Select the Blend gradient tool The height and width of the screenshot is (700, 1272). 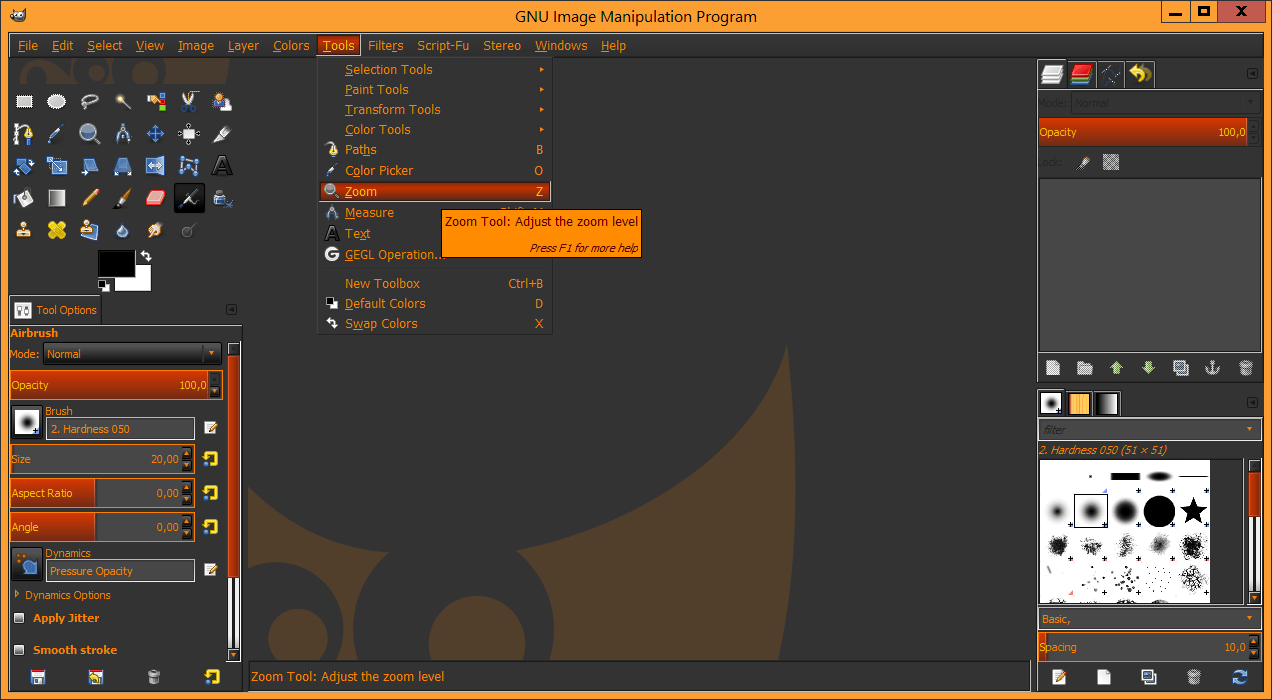coord(57,198)
